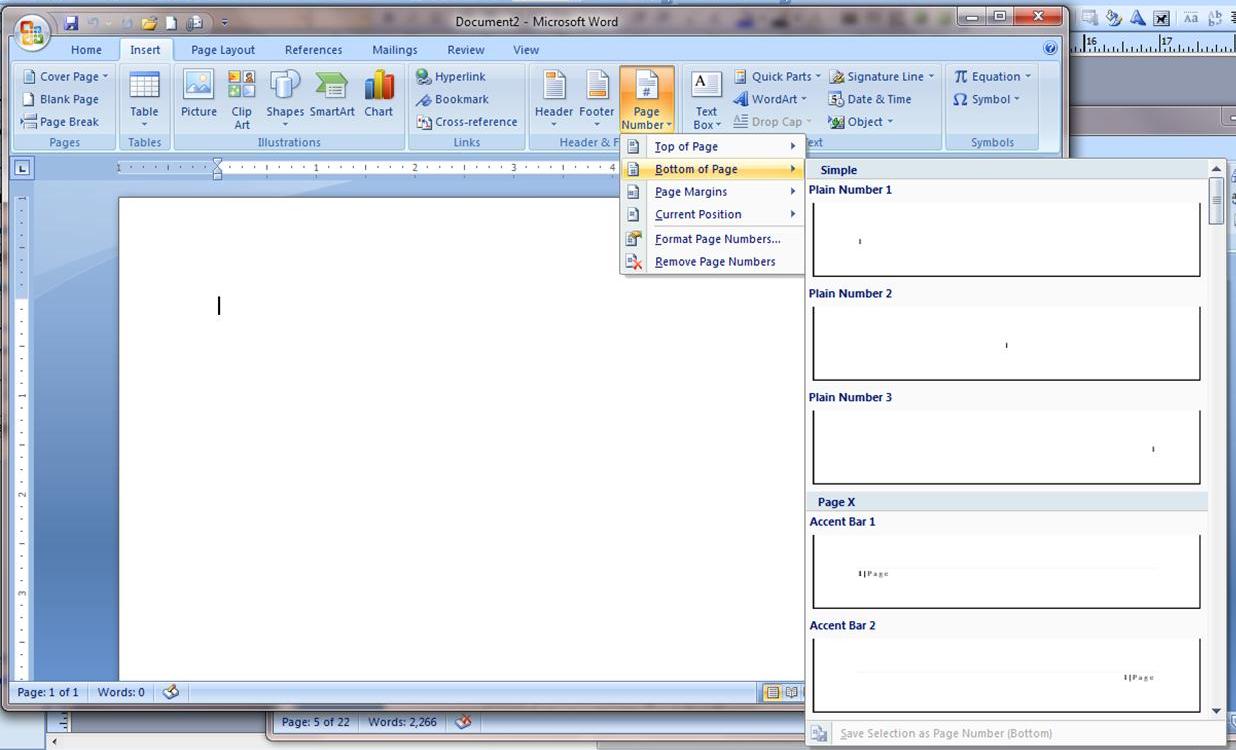
Task: Insert Date & Time
Action: 870,99
